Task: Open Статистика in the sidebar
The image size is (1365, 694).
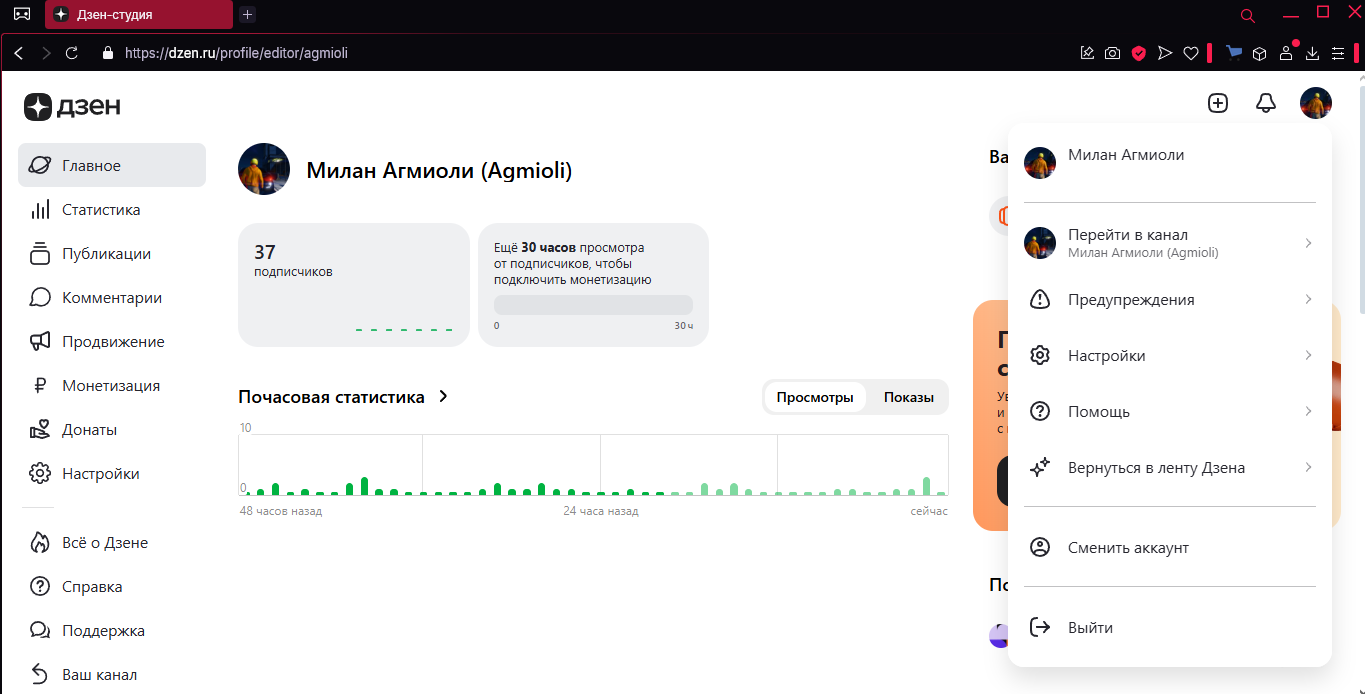Action: click(x=112, y=209)
